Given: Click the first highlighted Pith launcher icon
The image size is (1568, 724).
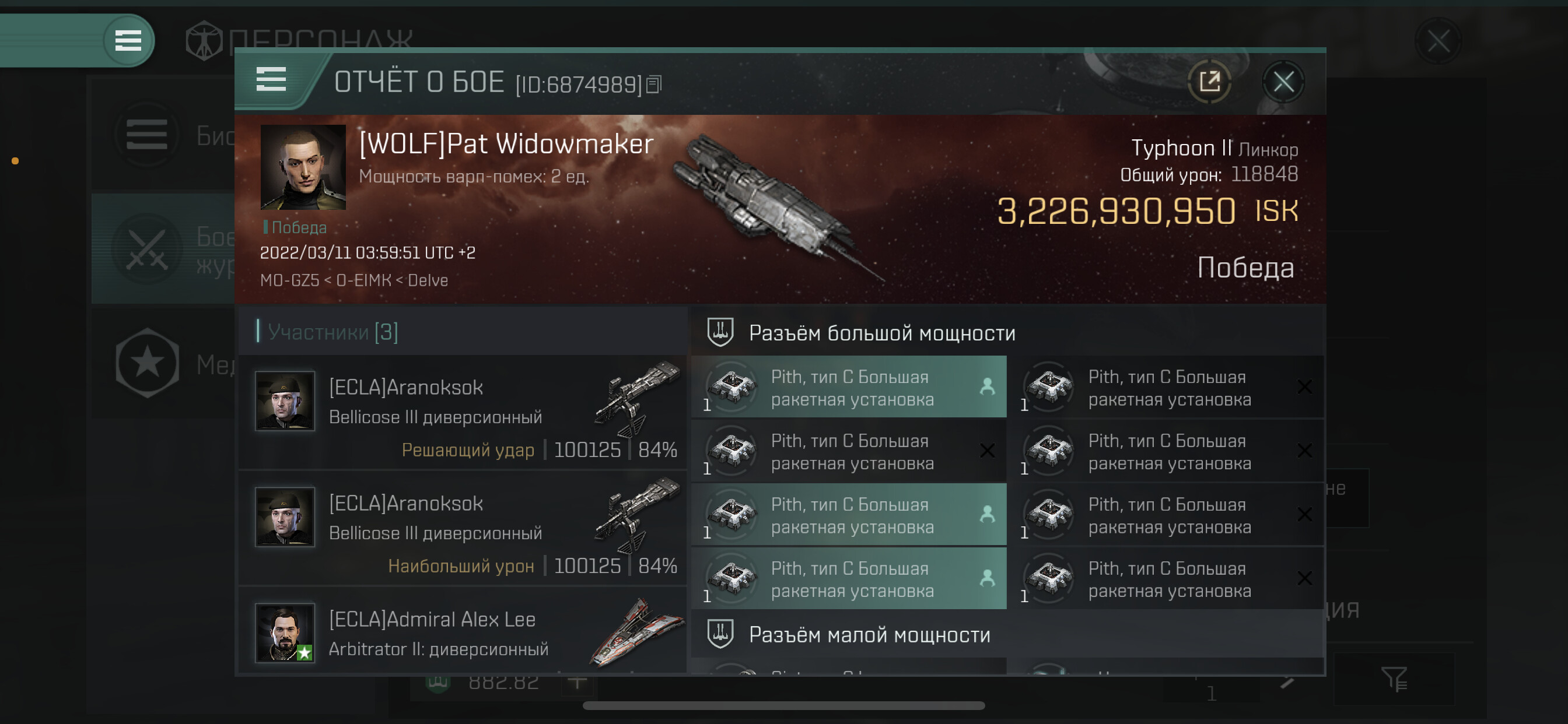Looking at the screenshot, I should point(731,386).
